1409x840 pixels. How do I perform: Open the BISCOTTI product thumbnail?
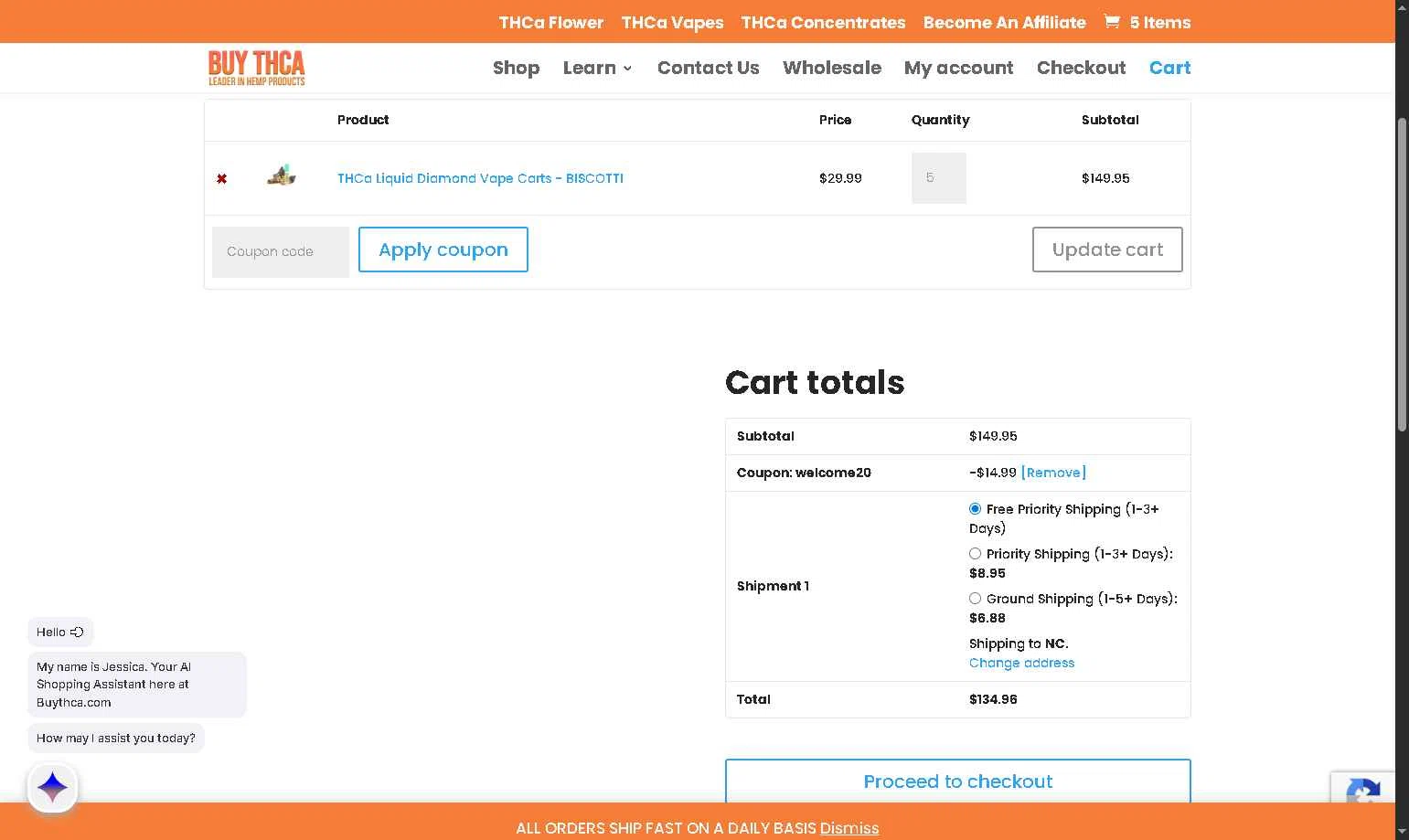tap(282, 175)
